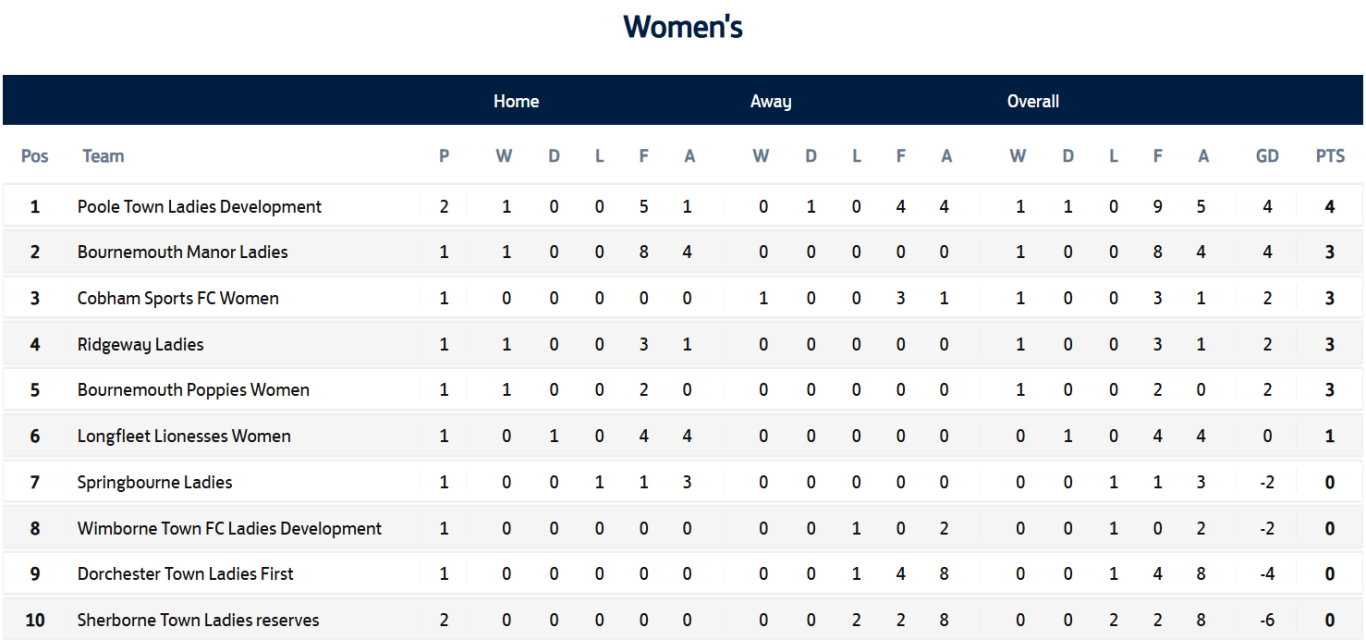Click the Home group header
The width and height of the screenshot is (1366, 640).
pos(516,101)
